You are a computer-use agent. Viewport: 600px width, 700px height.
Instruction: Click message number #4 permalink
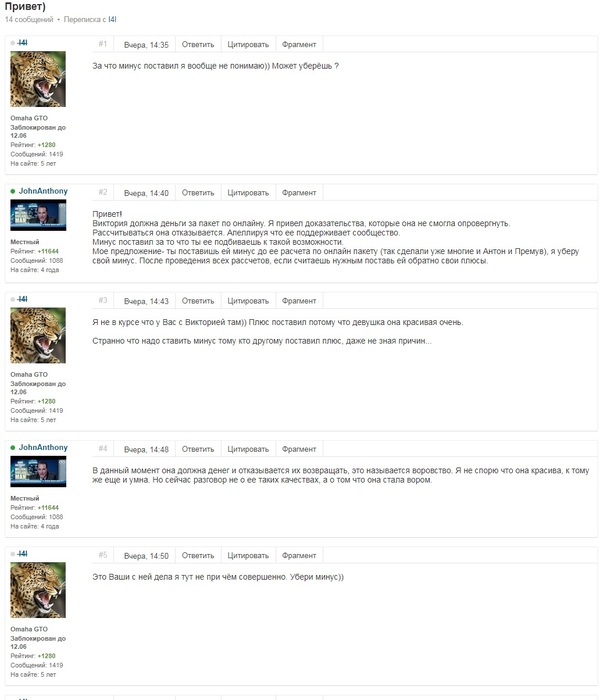[x=103, y=449]
